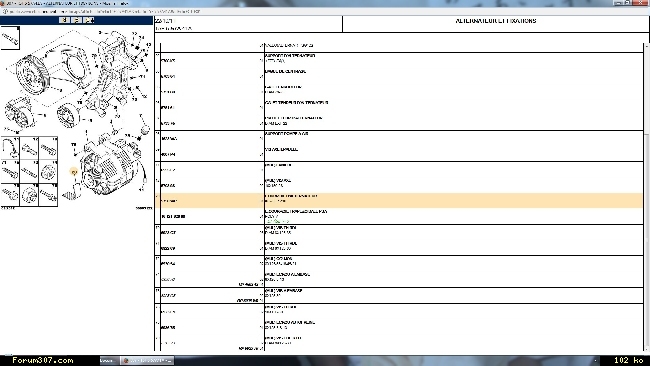650x366 pixels.
Task: Select the idler roller left of the parts grid
Action: (x=19, y=113)
